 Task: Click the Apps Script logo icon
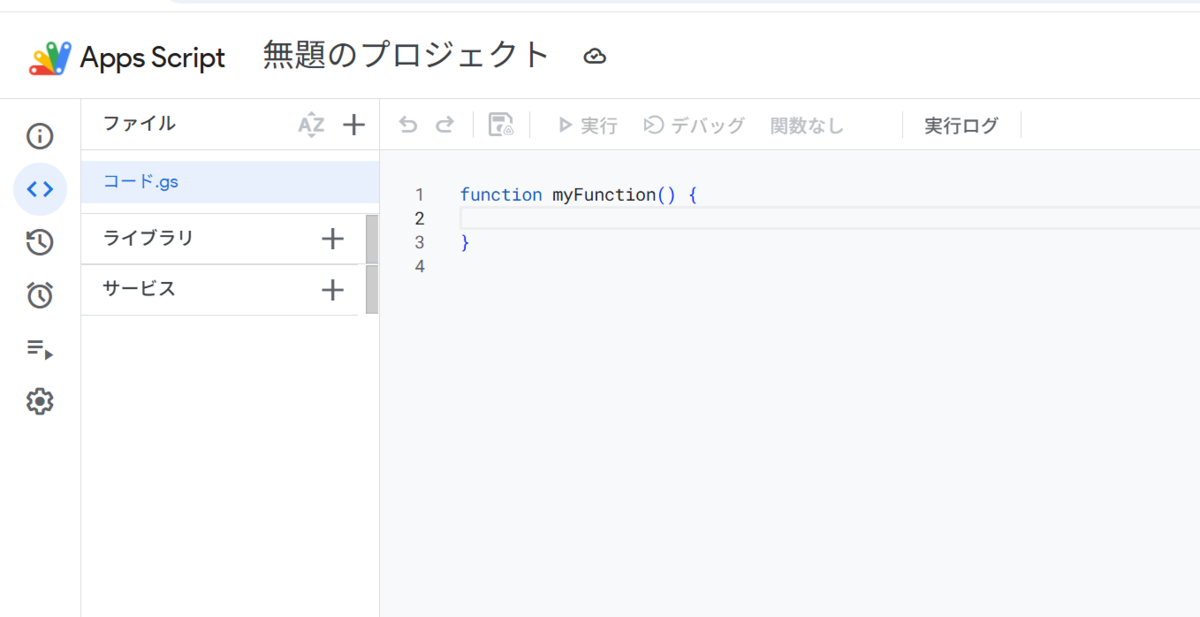[x=49, y=58]
